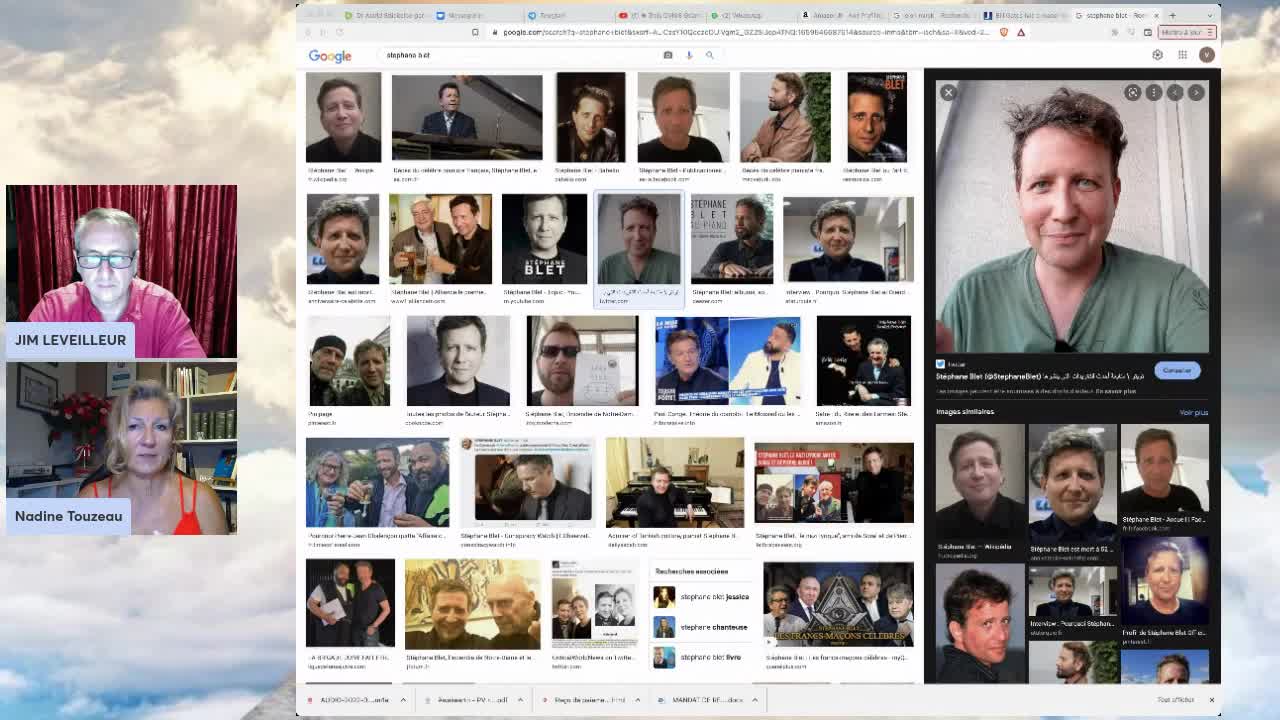Screen dimensions: 1280x720
Task: Click the Jim Leveilleur webcam video
Action: point(121,271)
